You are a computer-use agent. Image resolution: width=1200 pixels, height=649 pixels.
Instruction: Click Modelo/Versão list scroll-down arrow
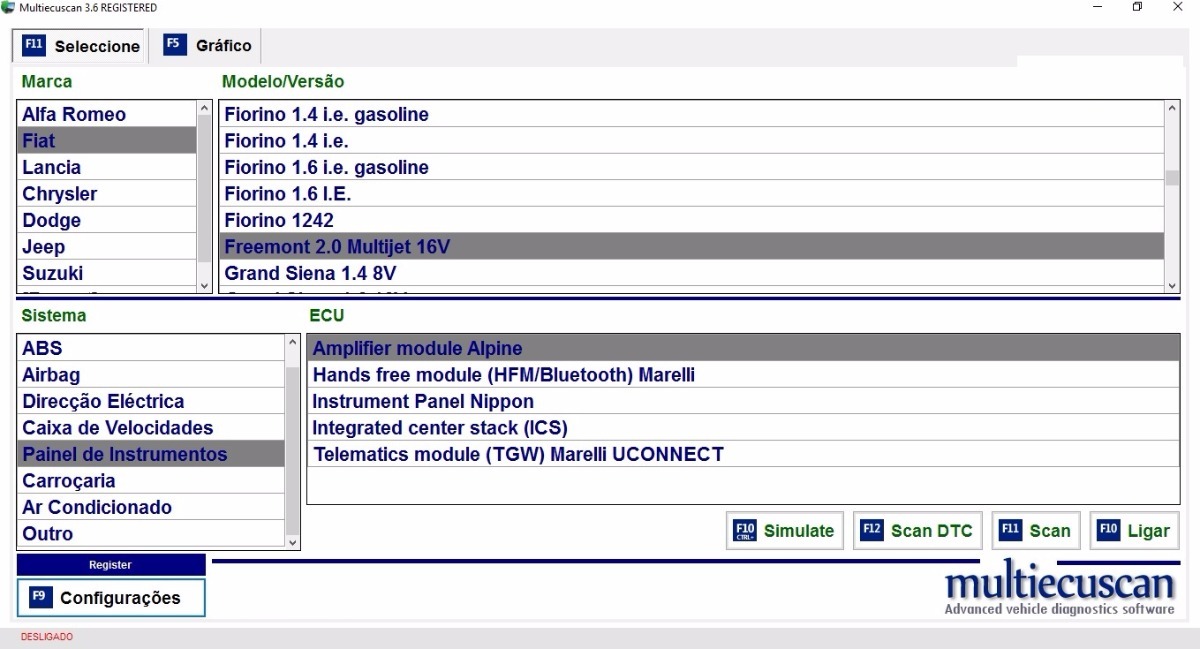point(1172,286)
